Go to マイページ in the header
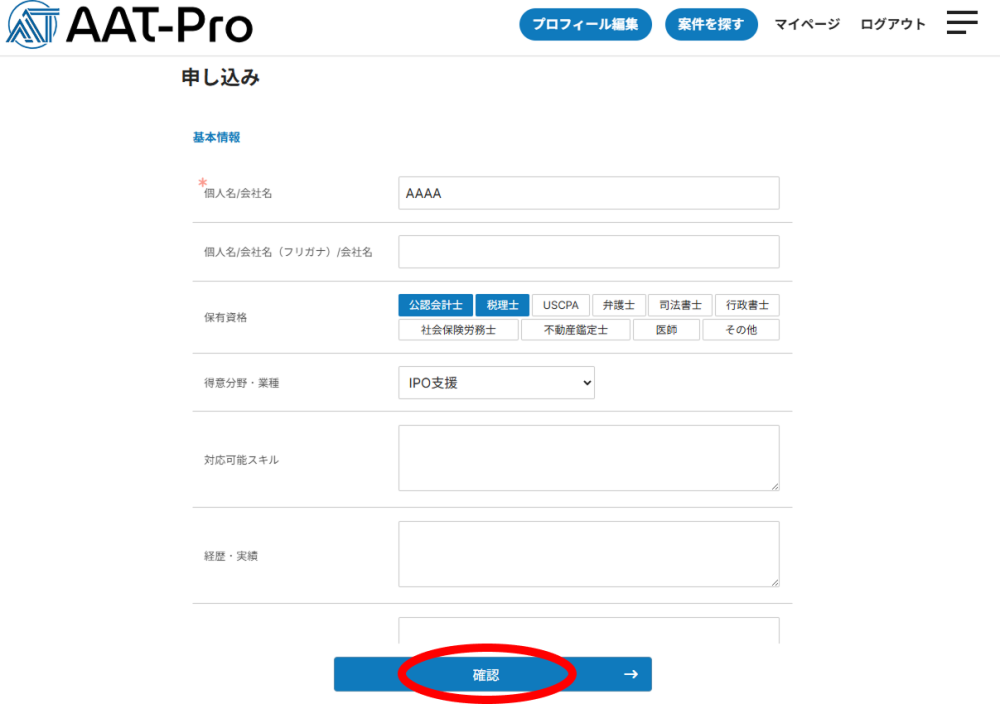 coord(807,25)
